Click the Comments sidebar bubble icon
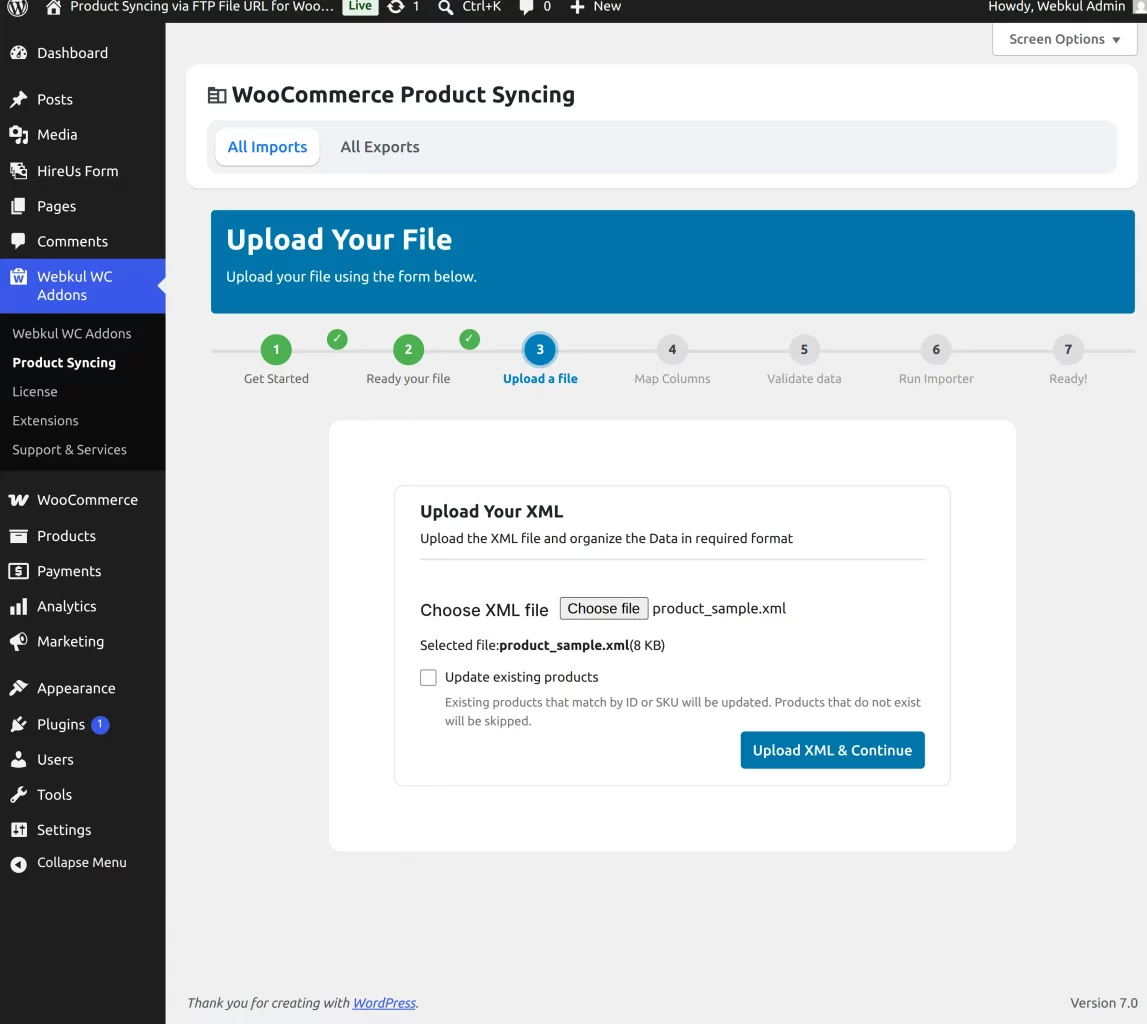Viewport: 1147px width, 1024px height. pos(19,241)
